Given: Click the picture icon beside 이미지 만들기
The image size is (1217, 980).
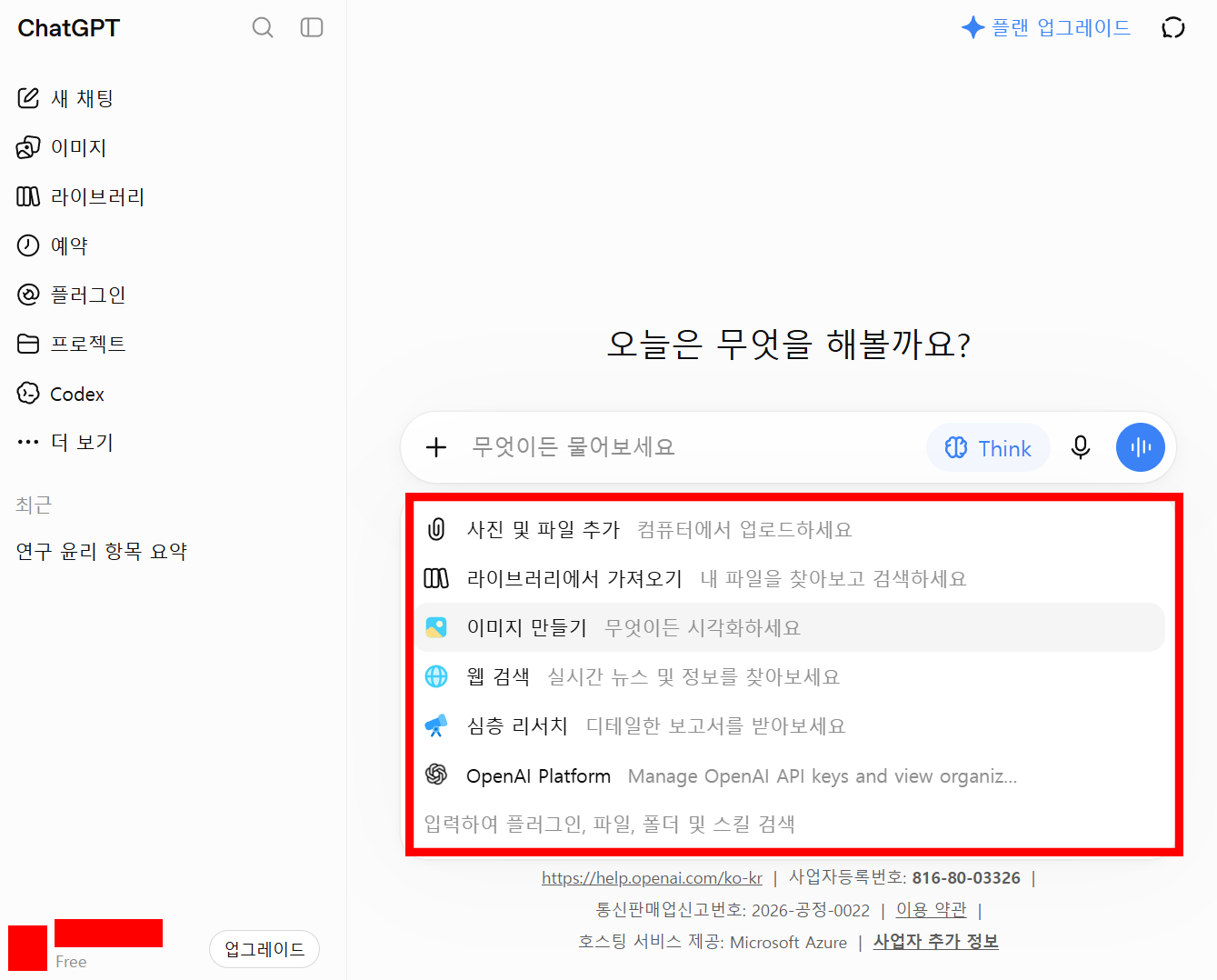Looking at the screenshot, I should tap(436, 627).
